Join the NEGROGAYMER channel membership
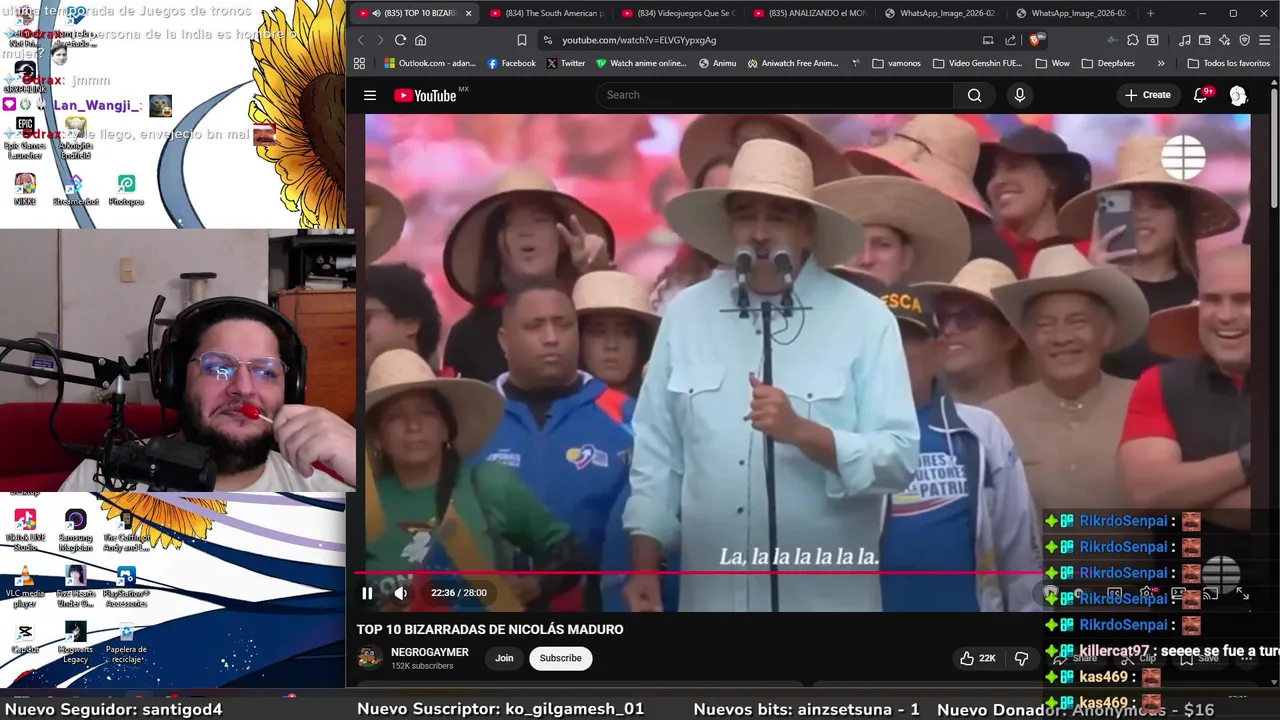 point(504,658)
